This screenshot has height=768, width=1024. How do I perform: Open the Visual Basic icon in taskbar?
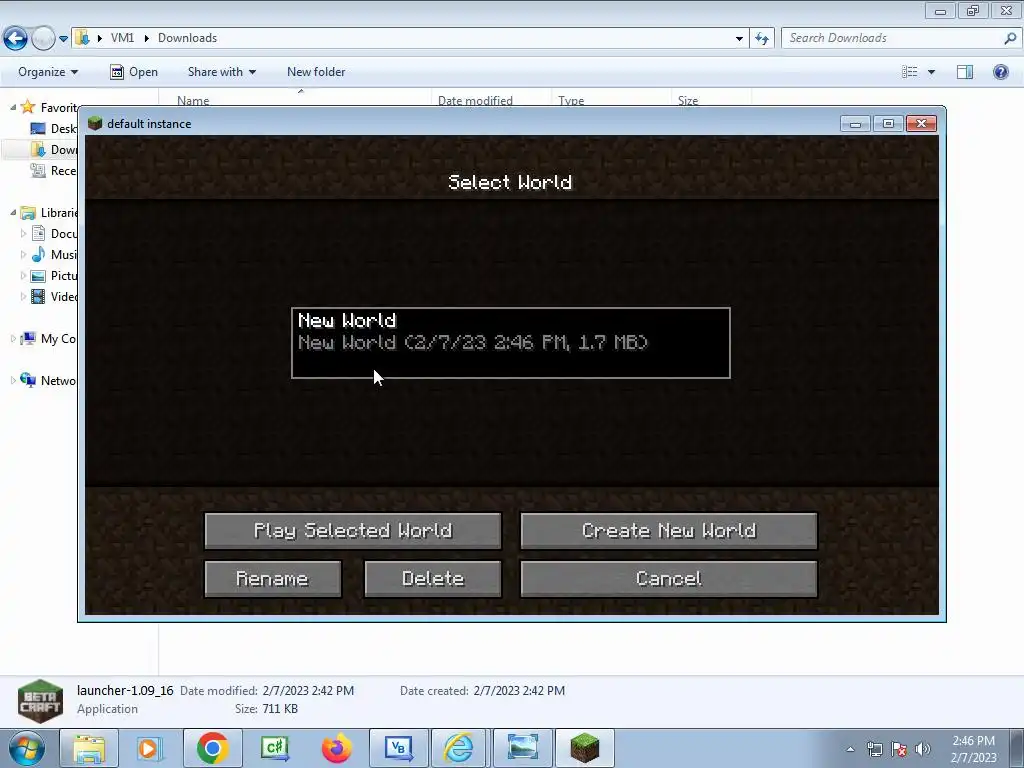[x=399, y=748]
